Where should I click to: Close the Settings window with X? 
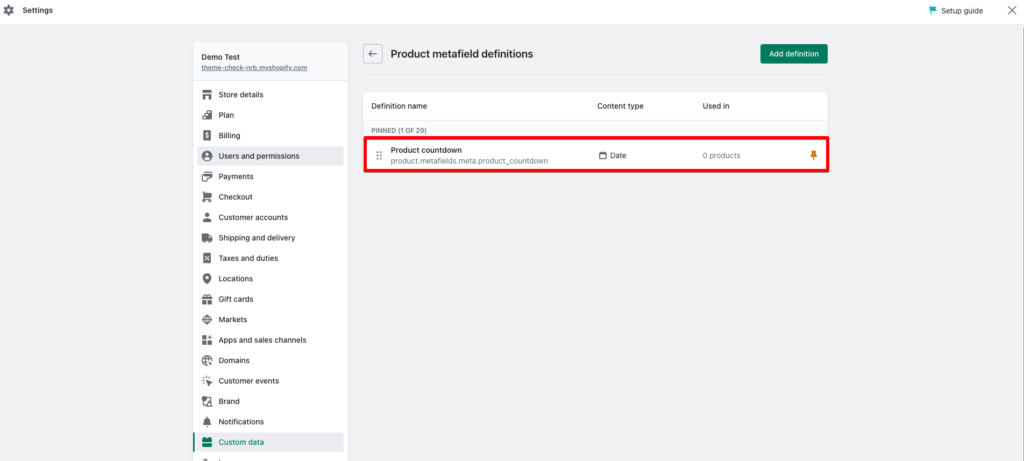(x=1012, y=10)
